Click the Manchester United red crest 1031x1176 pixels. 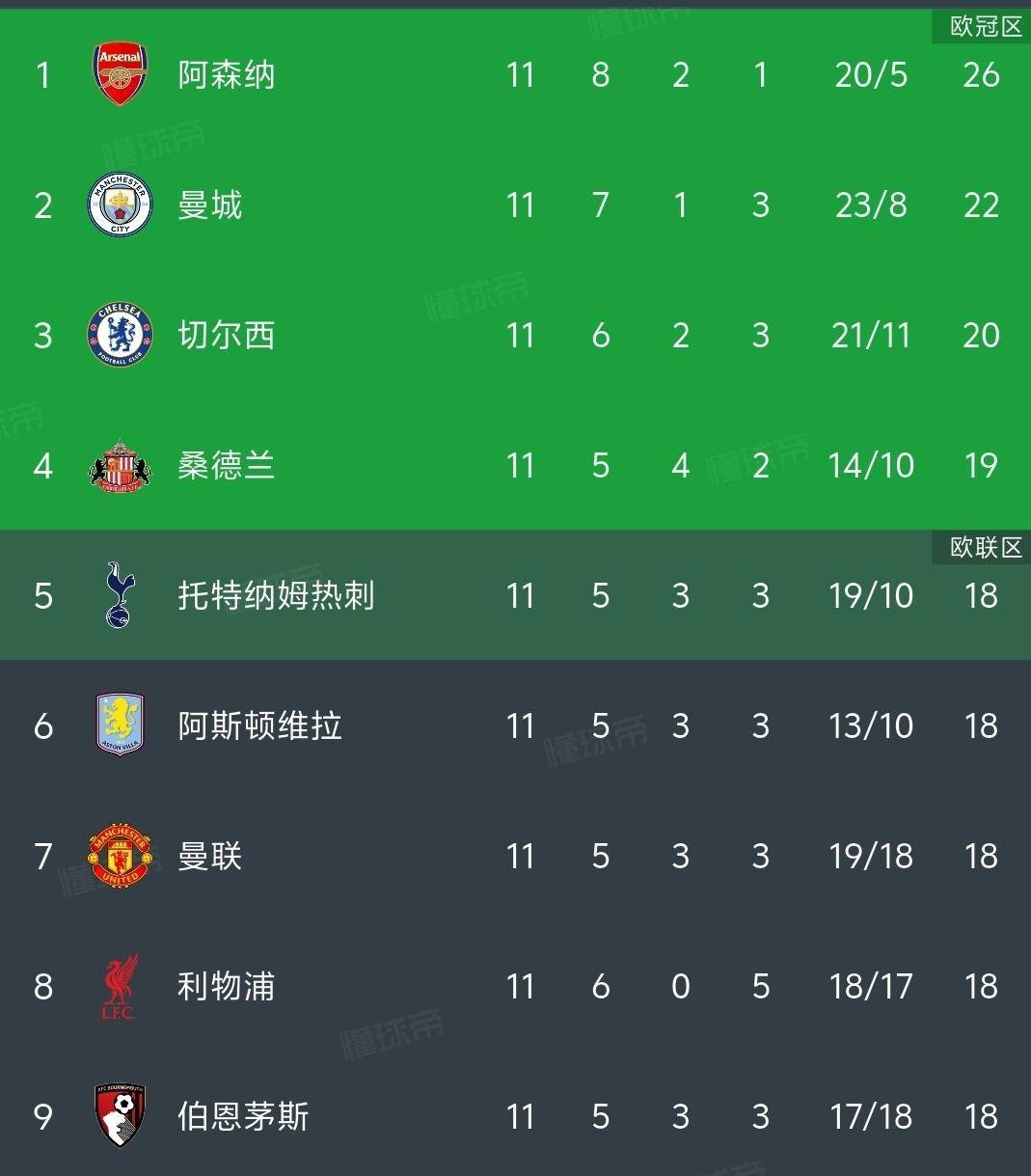tap(120, 856)
